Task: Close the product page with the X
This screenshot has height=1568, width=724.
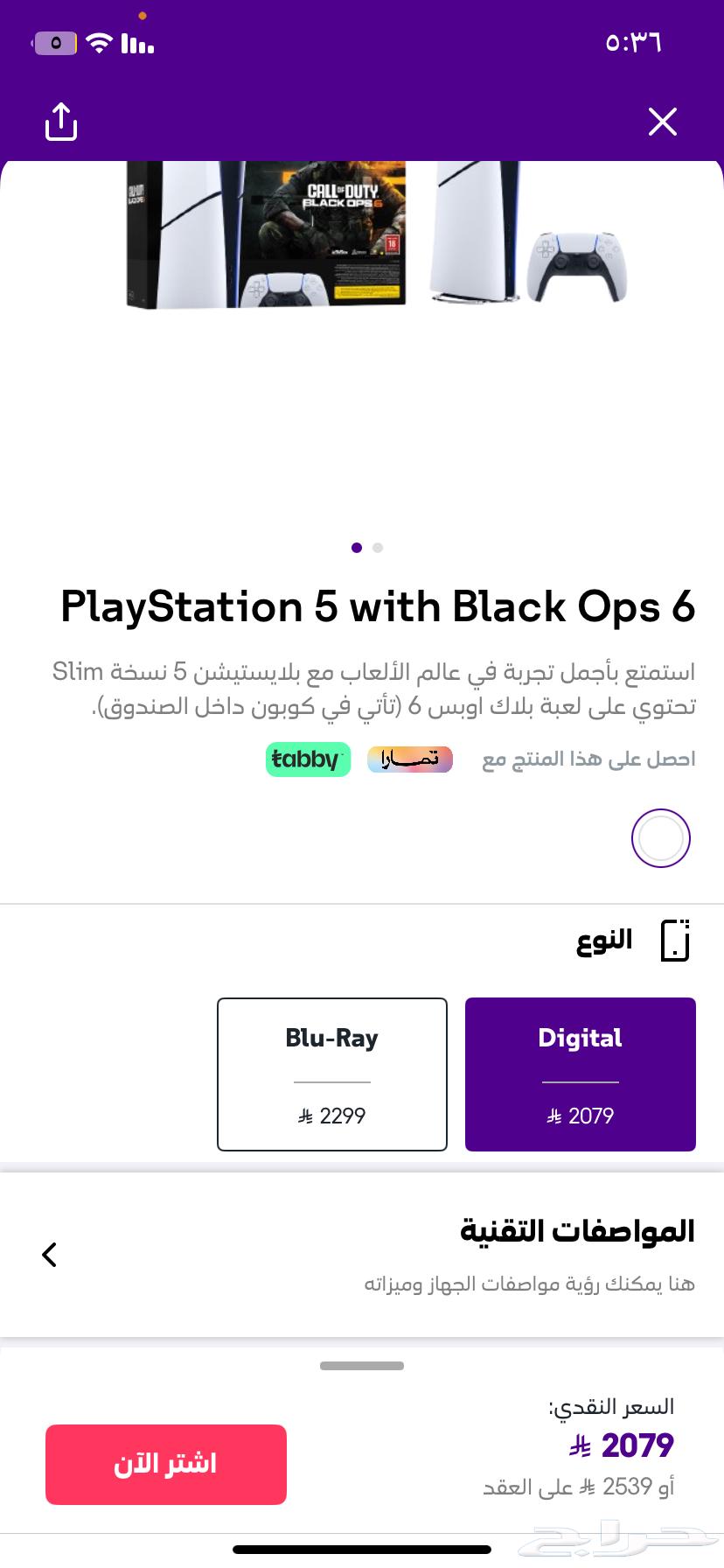Action: coord(663,122)
